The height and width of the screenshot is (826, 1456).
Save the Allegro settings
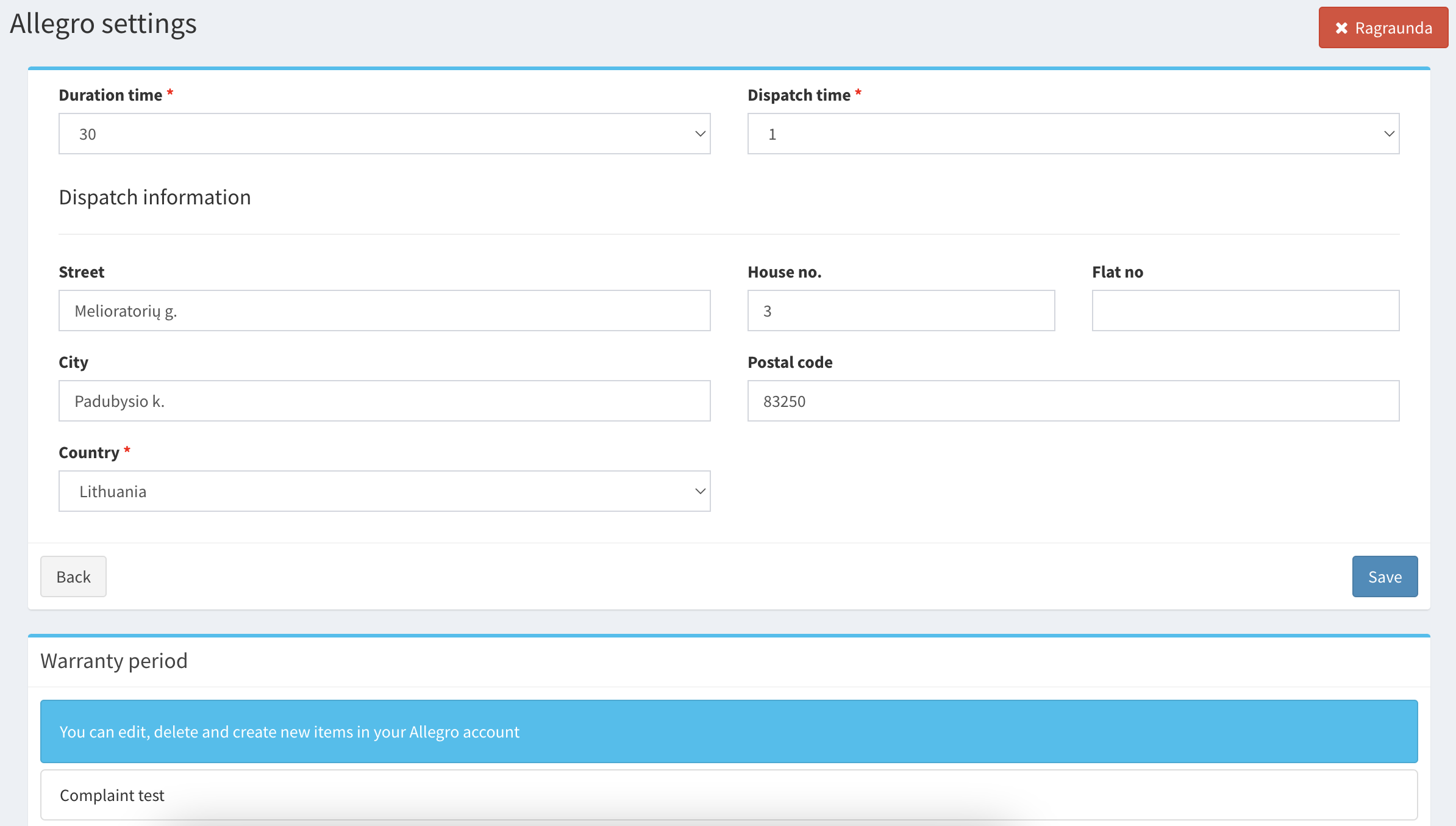1385,576
